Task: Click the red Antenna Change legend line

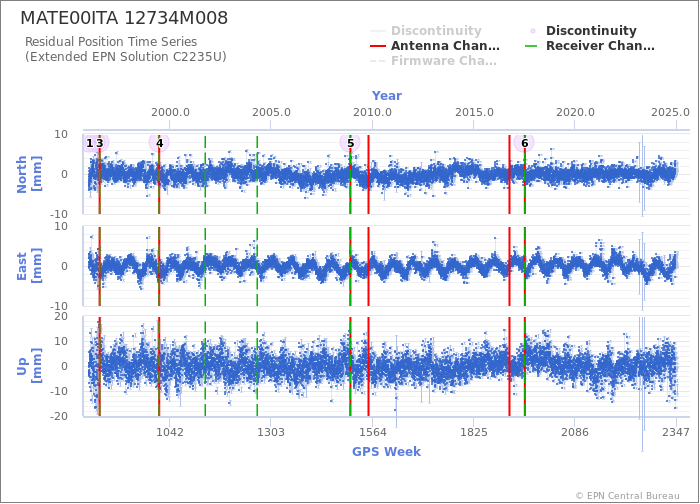Action: point(378,46)
